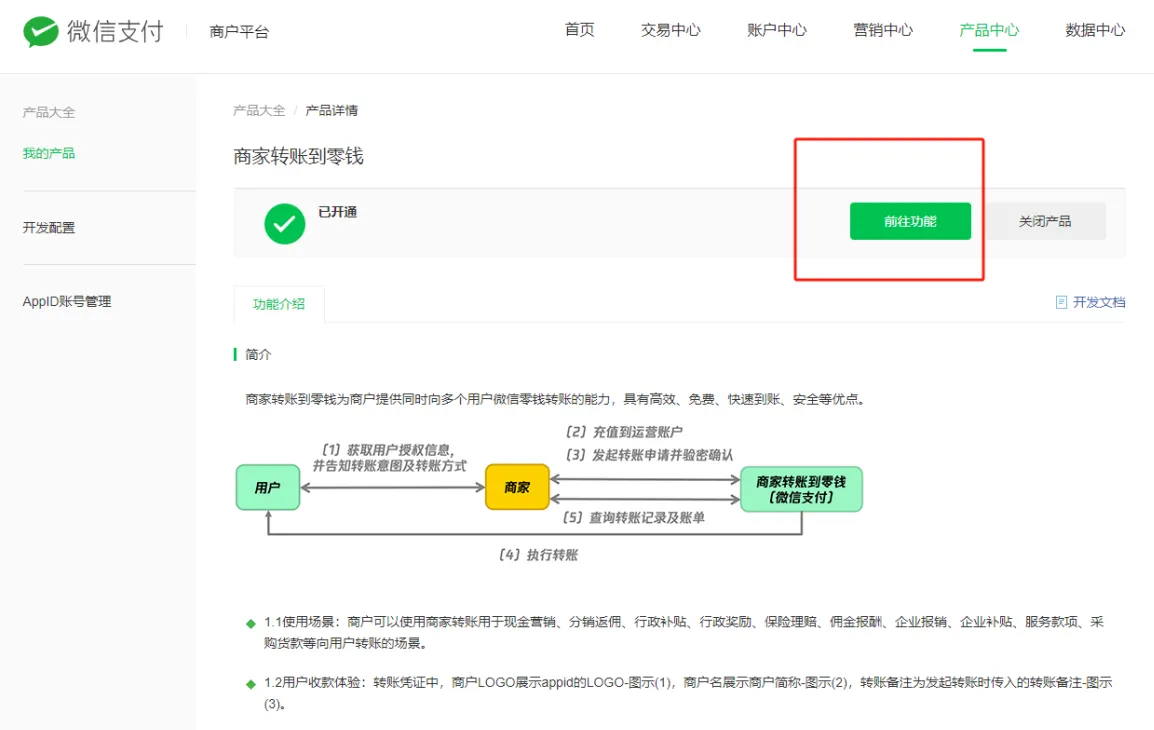Screen dimensions: 1154x730
Task: Click the 商户平台 header label
Action: (x=239, y=32)
